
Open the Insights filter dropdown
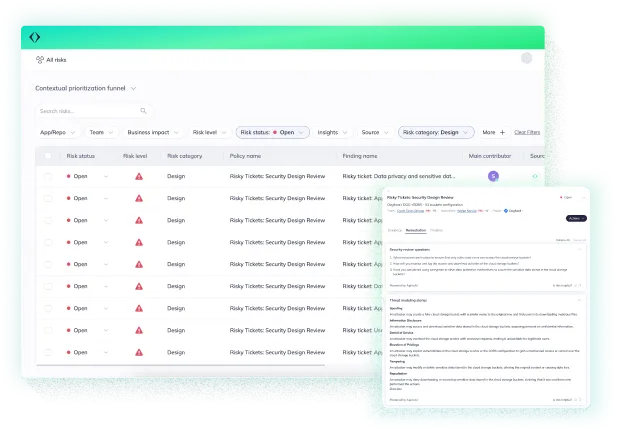click(x=332, y=133)
